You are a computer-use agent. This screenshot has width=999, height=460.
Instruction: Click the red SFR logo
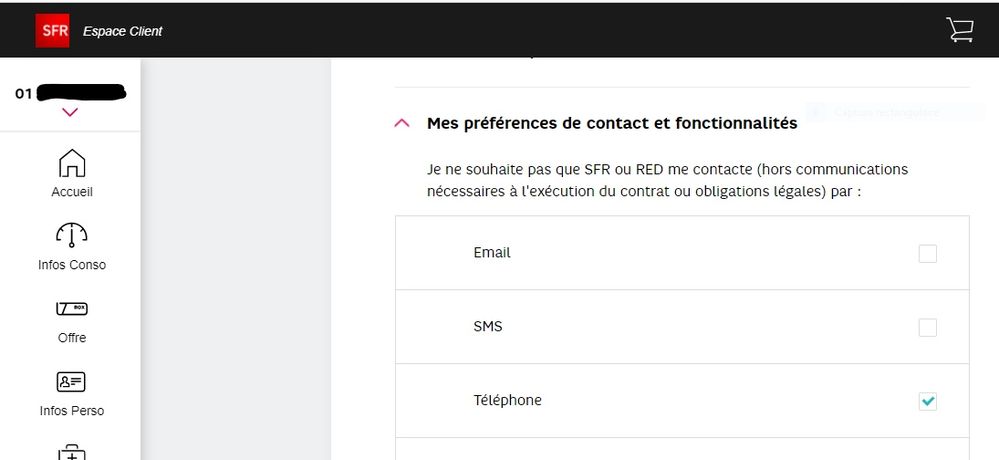point(52,31)
